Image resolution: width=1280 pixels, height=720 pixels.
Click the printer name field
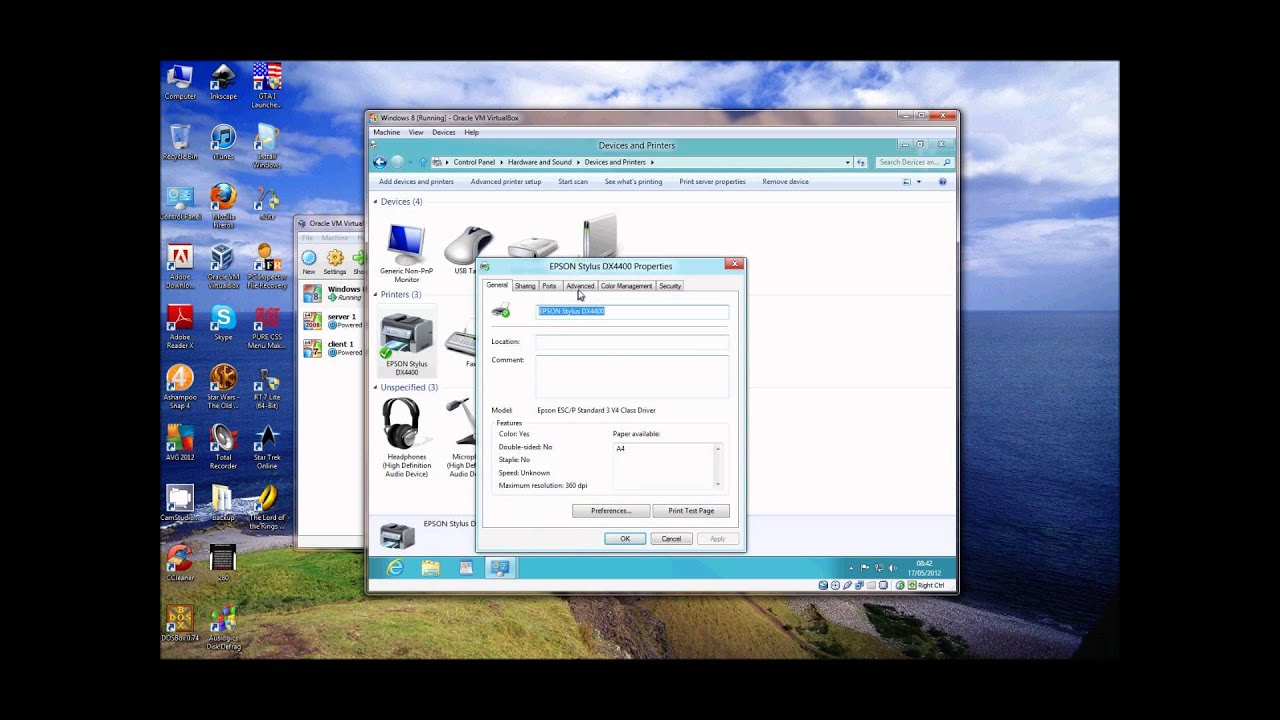[632, 311]
